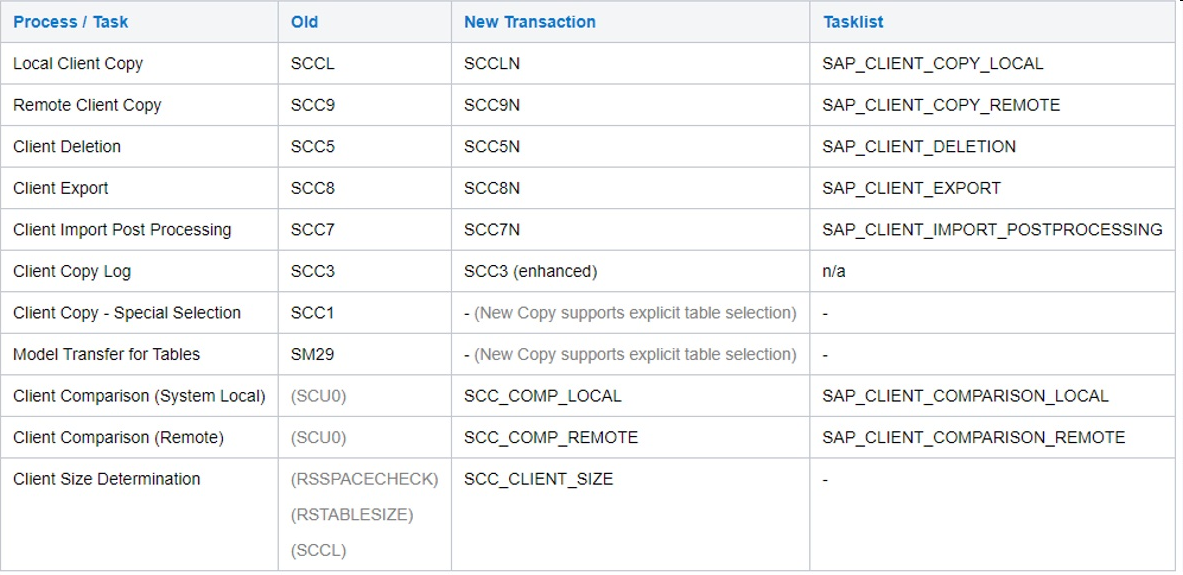Select the SAP_CLIENT_COPY_LOCAL tasklist text
Viewport: 1183px width, 575px height.
coord(932,64)
